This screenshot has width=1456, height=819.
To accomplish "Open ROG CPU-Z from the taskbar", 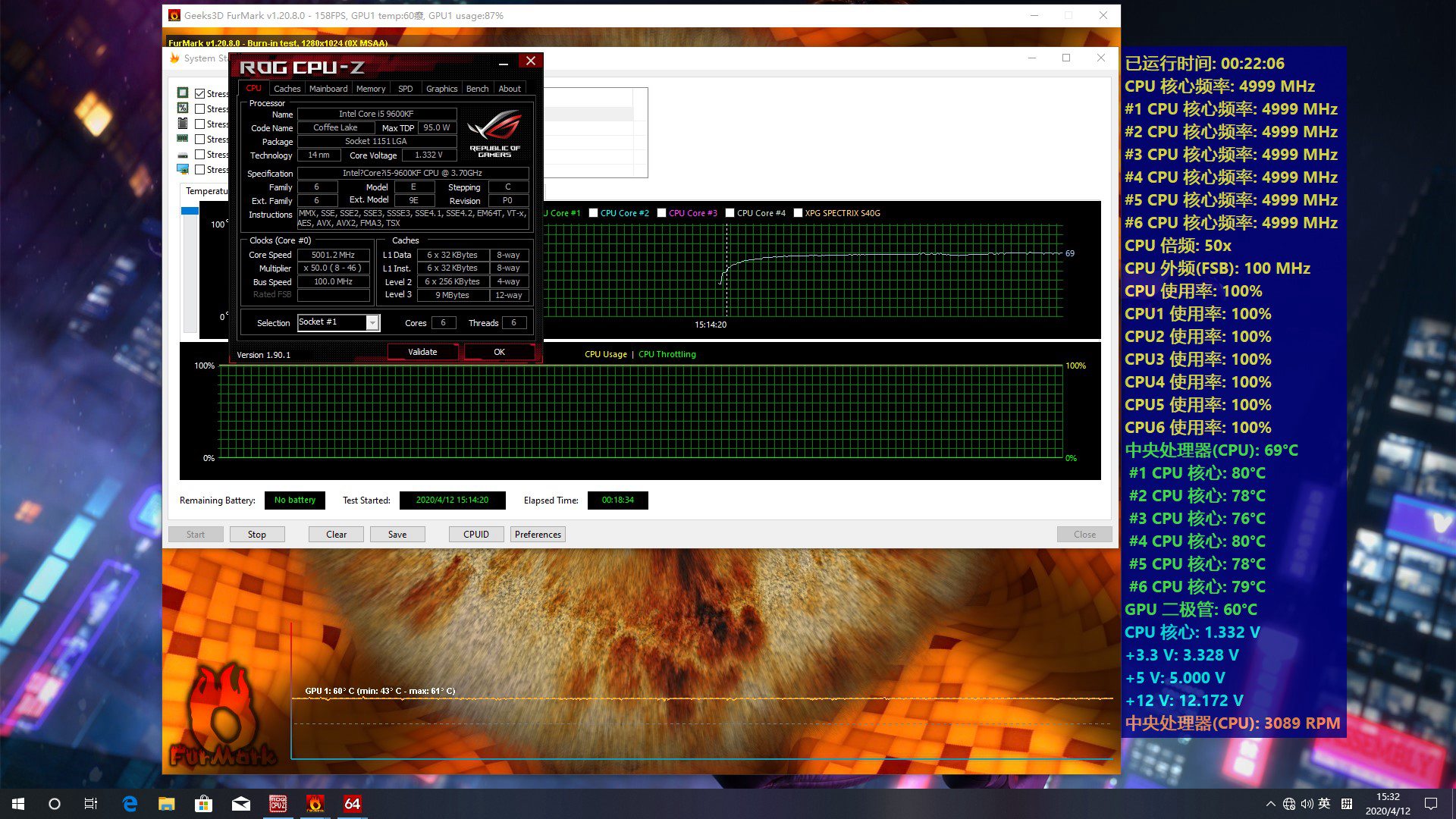I will pyautogui.click(x=278, y=804).
